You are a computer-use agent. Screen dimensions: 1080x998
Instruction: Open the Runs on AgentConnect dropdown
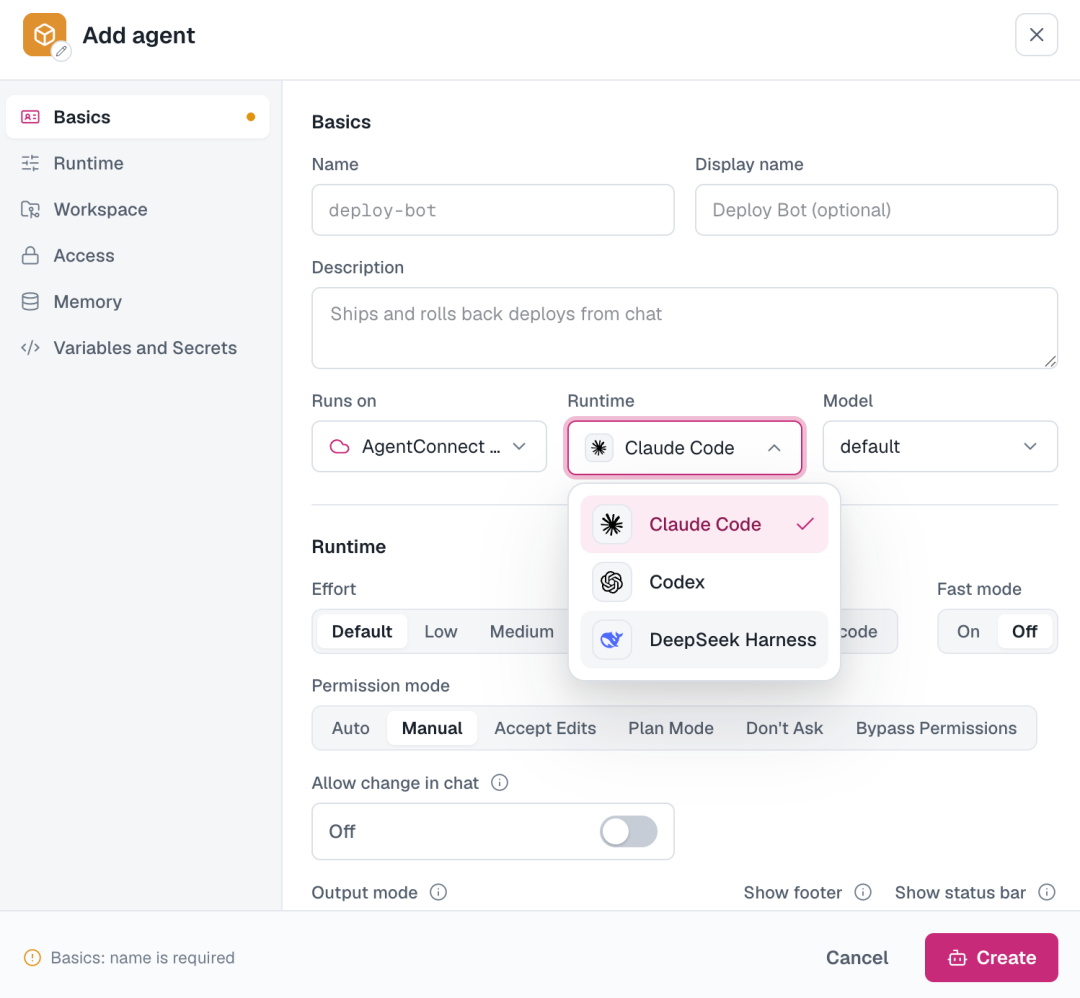[429, 446]
